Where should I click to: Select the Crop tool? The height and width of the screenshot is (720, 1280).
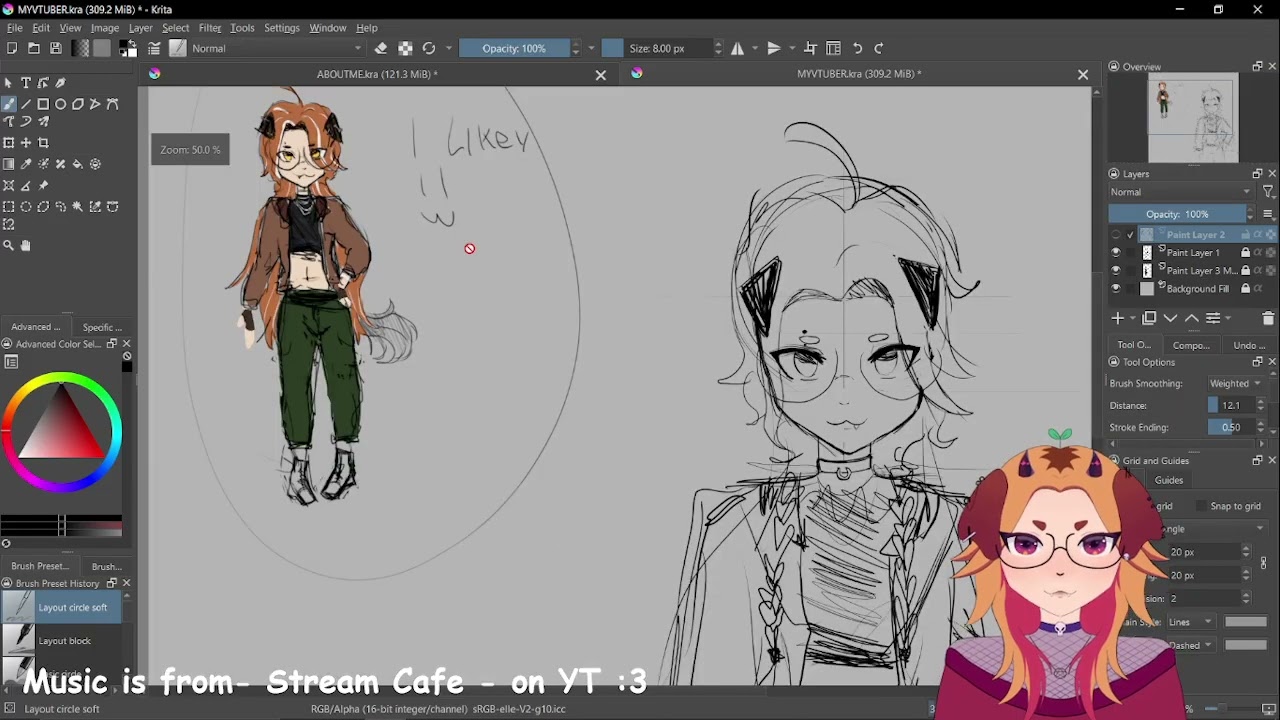click(43, 143)
